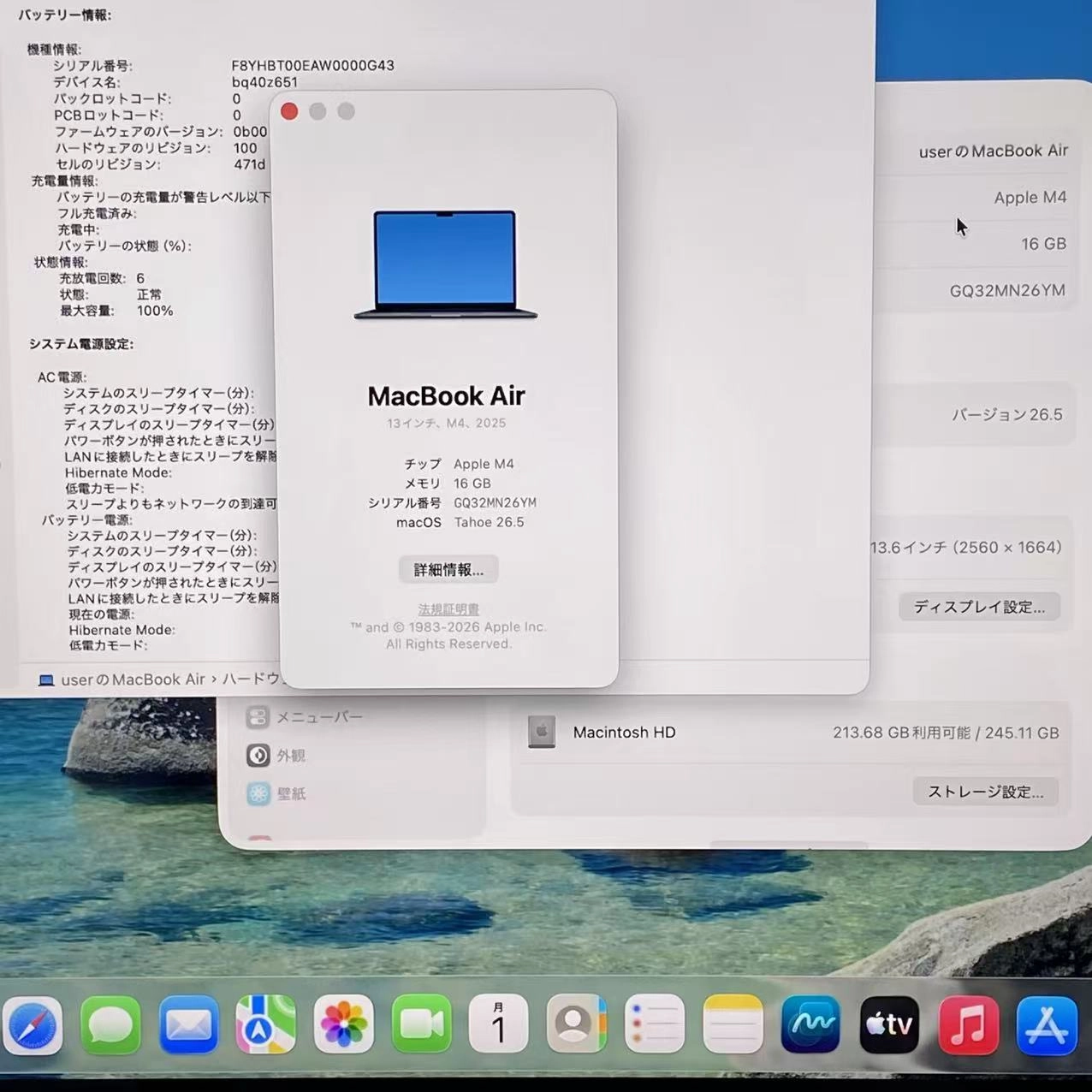
Task: Click the 13.6インチ (2560 × 1664) display text
Action: tap(965, 548)
